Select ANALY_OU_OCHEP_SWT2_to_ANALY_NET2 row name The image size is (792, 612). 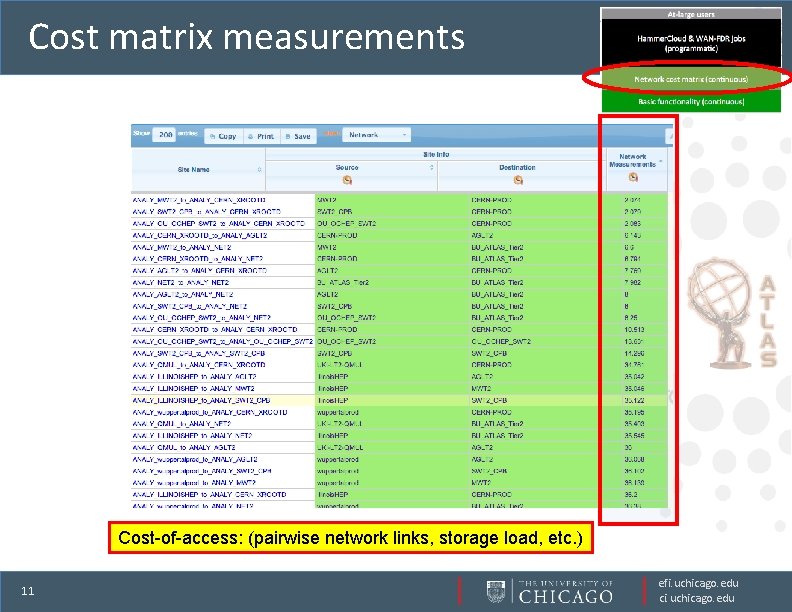coord(201,318)
